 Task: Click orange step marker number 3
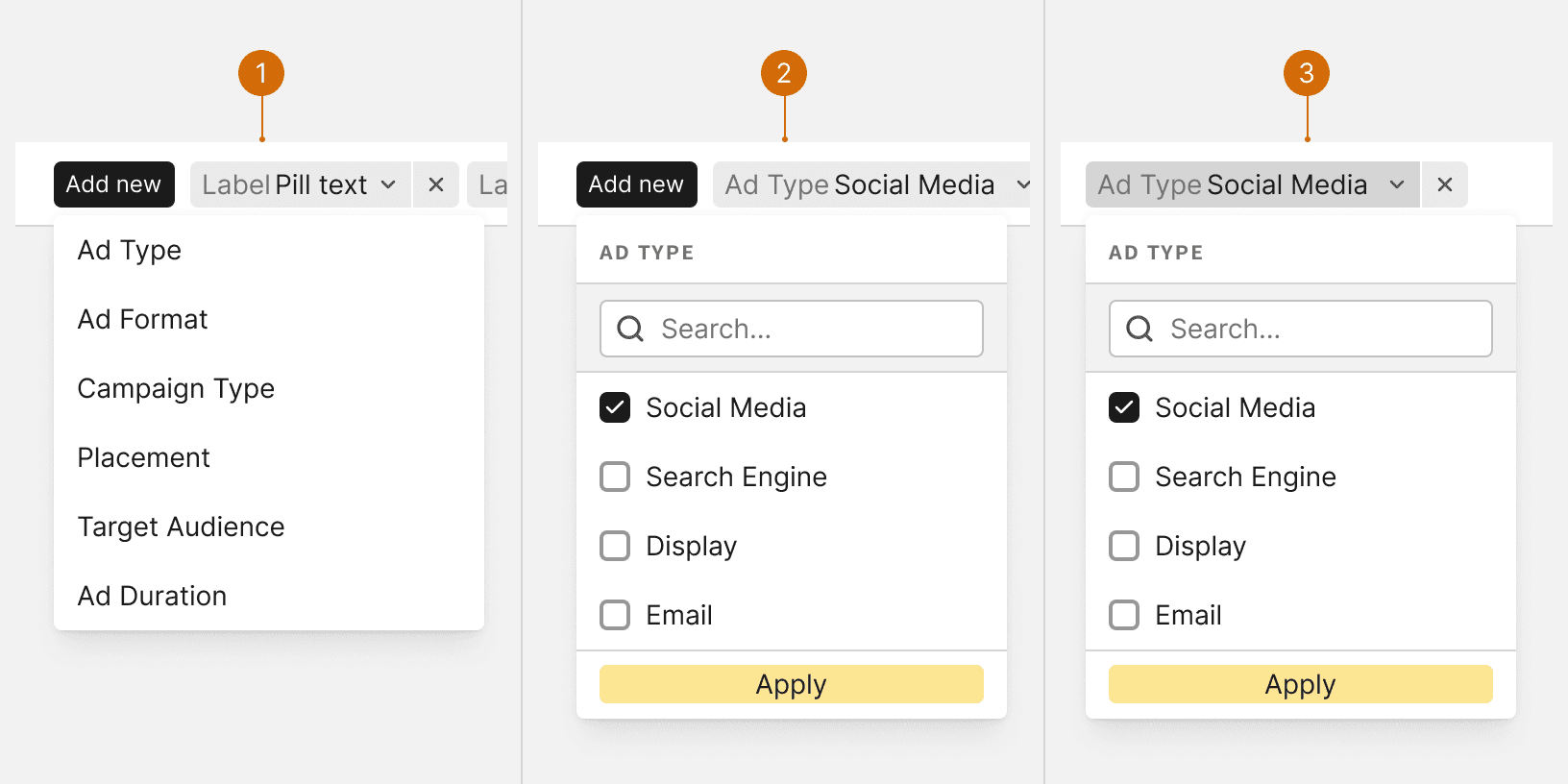[1307, 73]
